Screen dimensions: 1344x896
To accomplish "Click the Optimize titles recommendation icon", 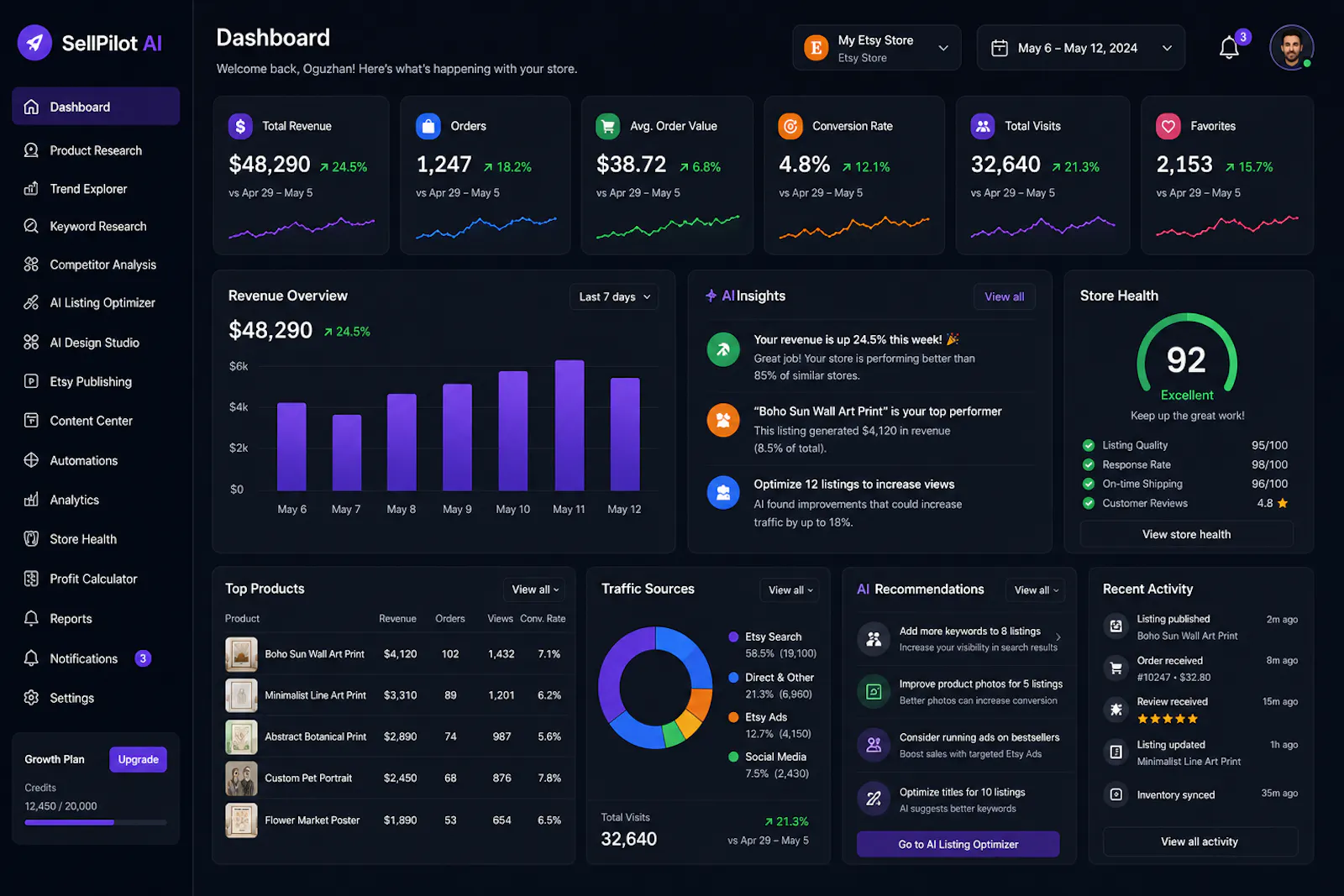I will point(874,799).
